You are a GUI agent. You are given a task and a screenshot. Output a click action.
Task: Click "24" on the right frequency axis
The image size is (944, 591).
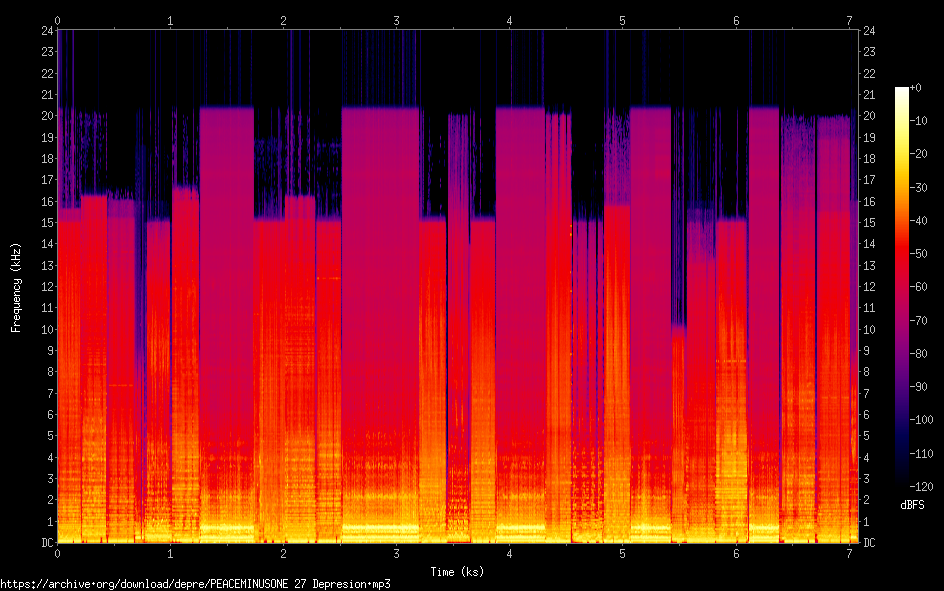tap(869, 31)
